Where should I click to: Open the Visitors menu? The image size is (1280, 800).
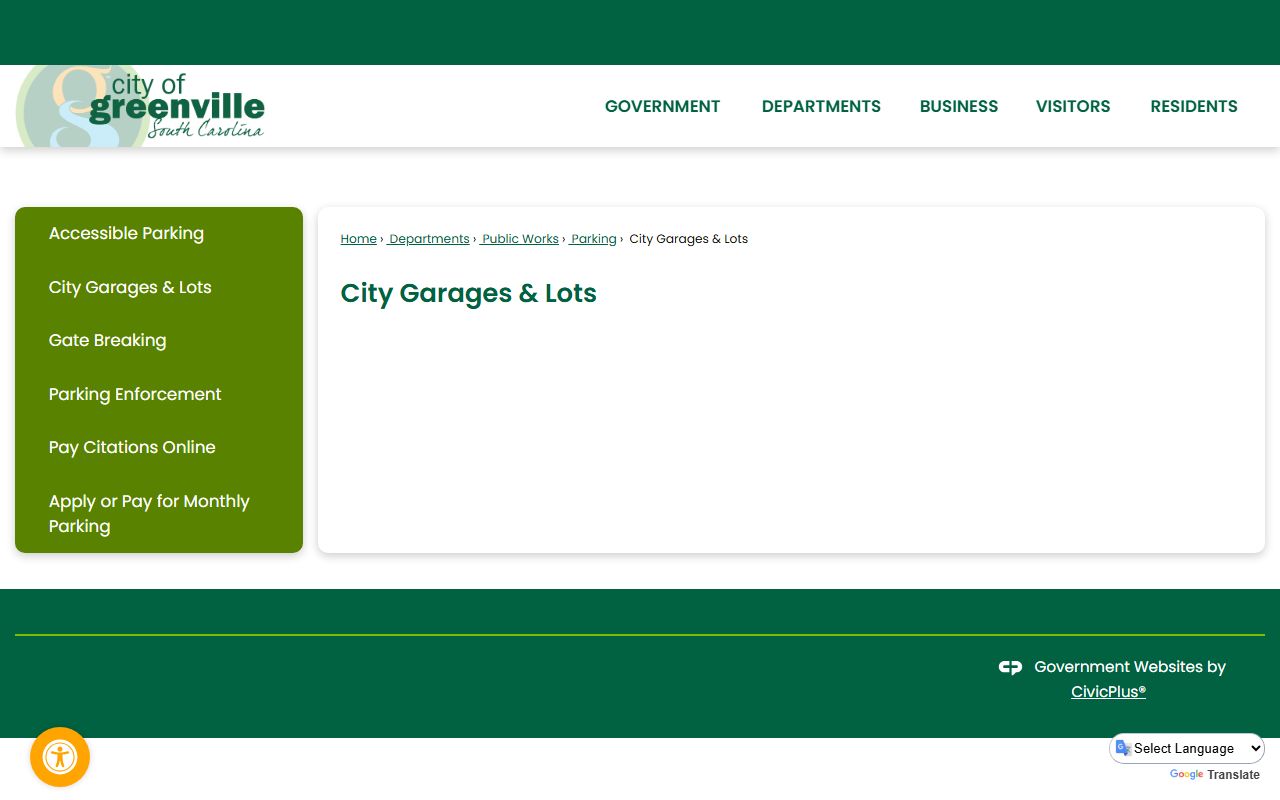click(x=1073, y=106)
